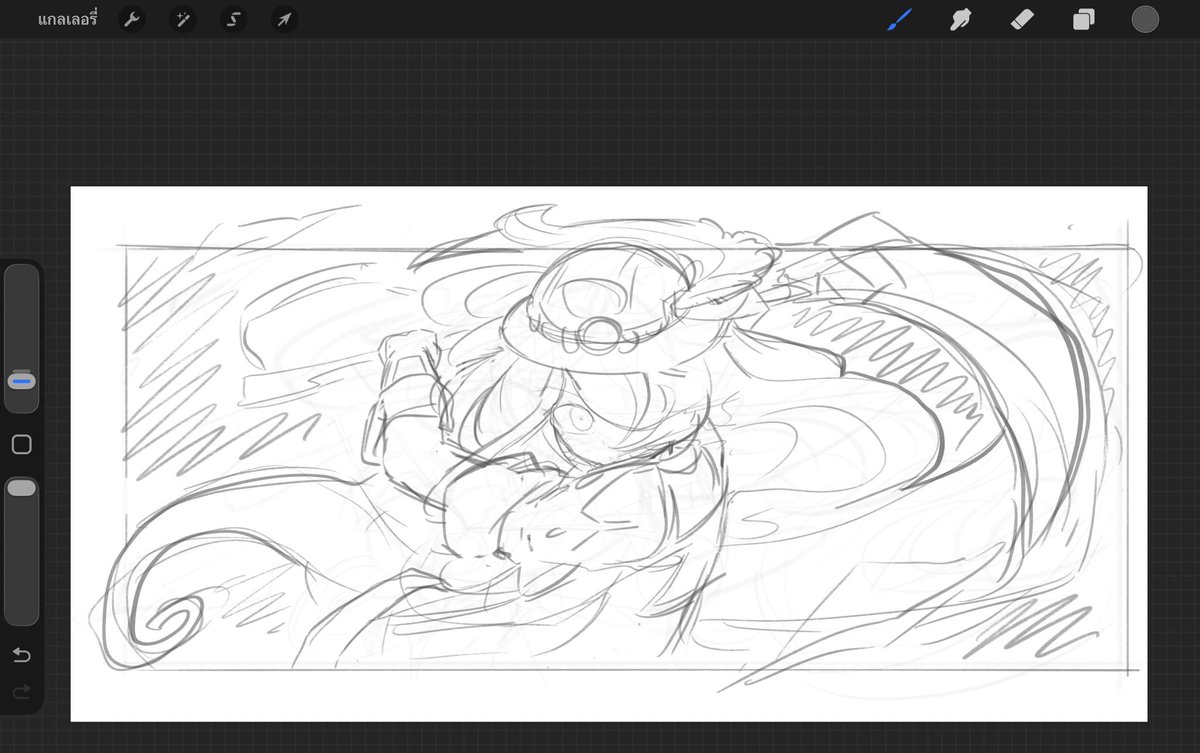Undo the last stroke
This screenshot has height=753, width=1200.
(21, 655)
